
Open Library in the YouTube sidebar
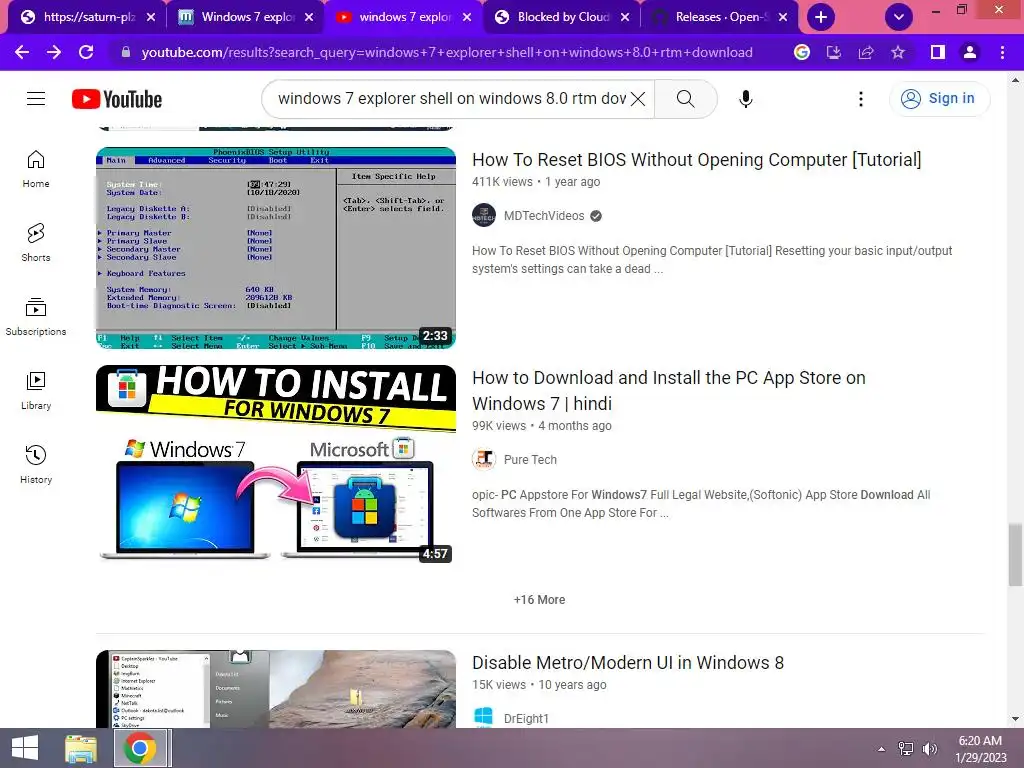(36, 391)
